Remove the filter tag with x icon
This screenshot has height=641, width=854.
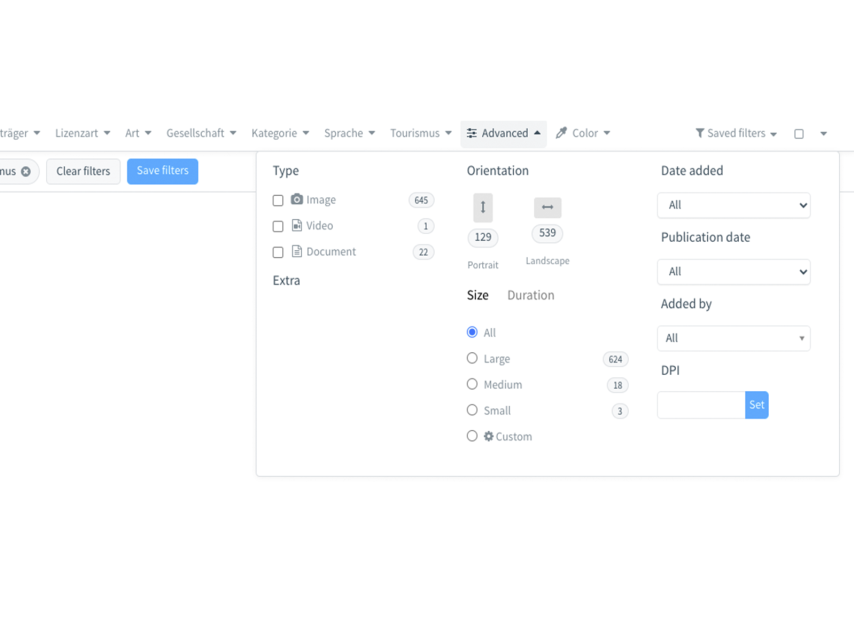[26, 172]
